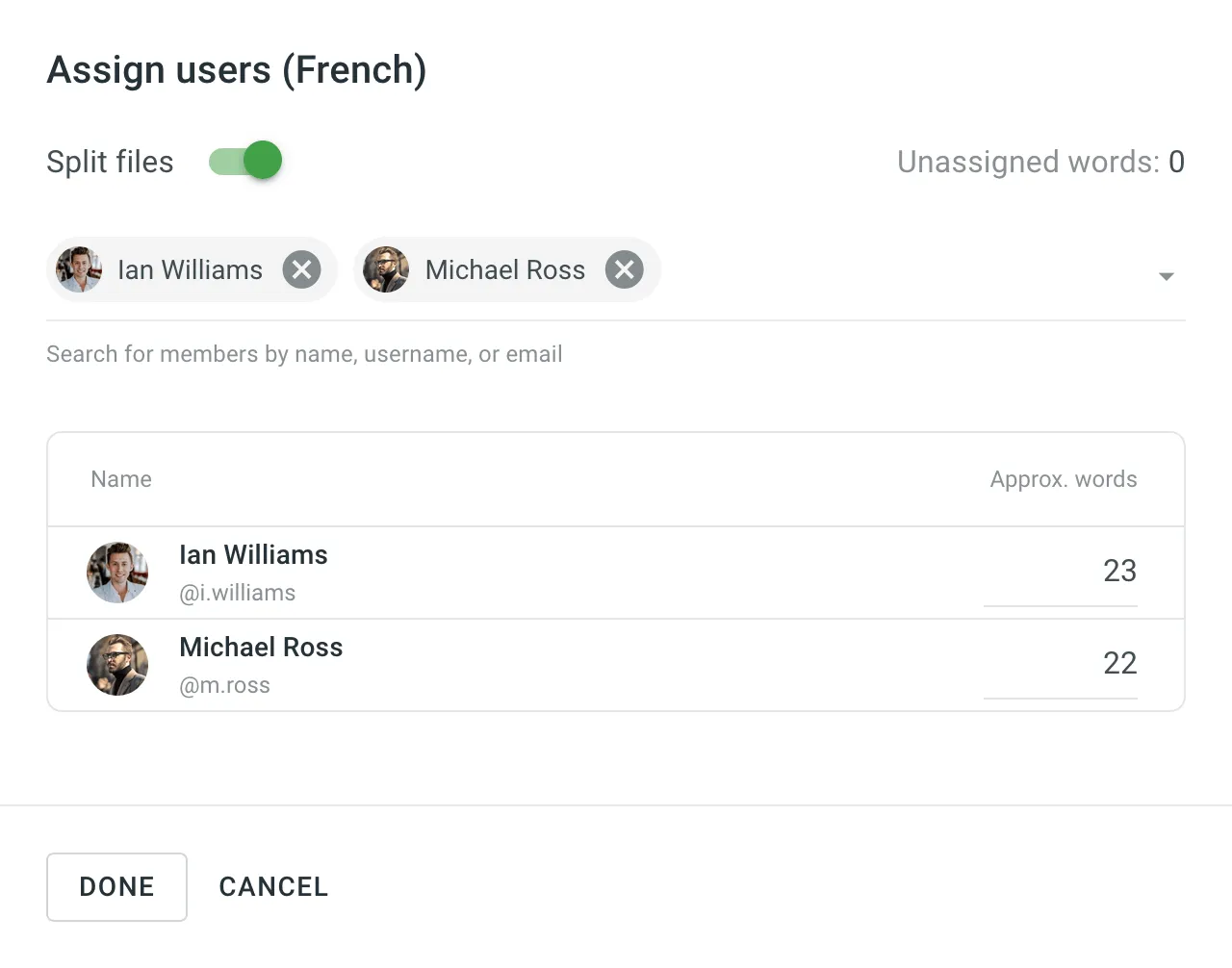The height and width of the screenshot is (968, 1232).
Task: Click the CANCEL button
Action: click(273, 886)
